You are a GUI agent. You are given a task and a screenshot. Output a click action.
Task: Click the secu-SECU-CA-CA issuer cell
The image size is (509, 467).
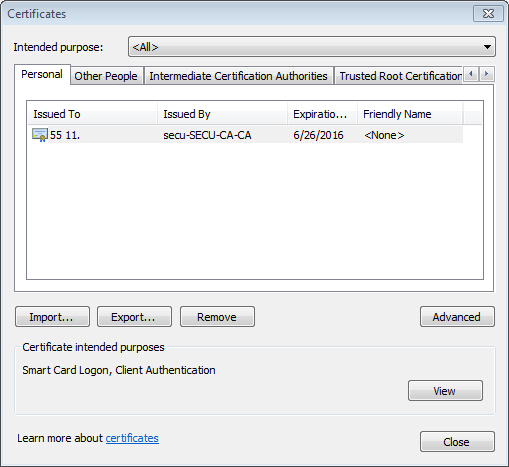pos(207,135)
